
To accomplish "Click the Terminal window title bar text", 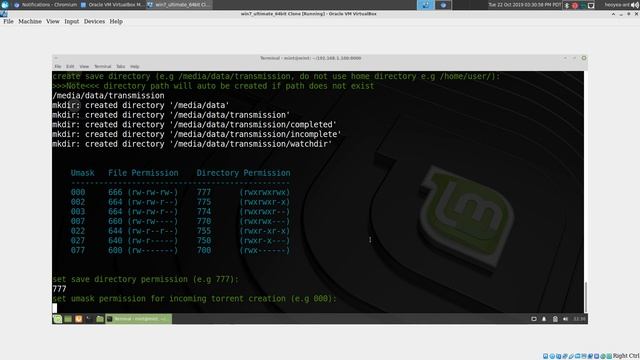I will point(311,58).
